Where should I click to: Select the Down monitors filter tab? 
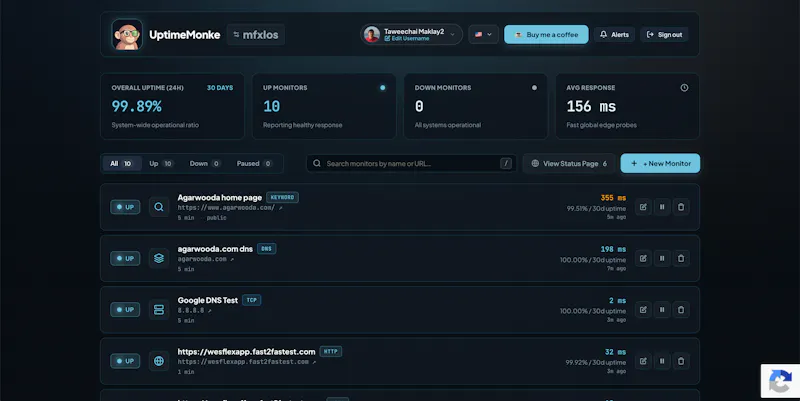pos(205,164)
